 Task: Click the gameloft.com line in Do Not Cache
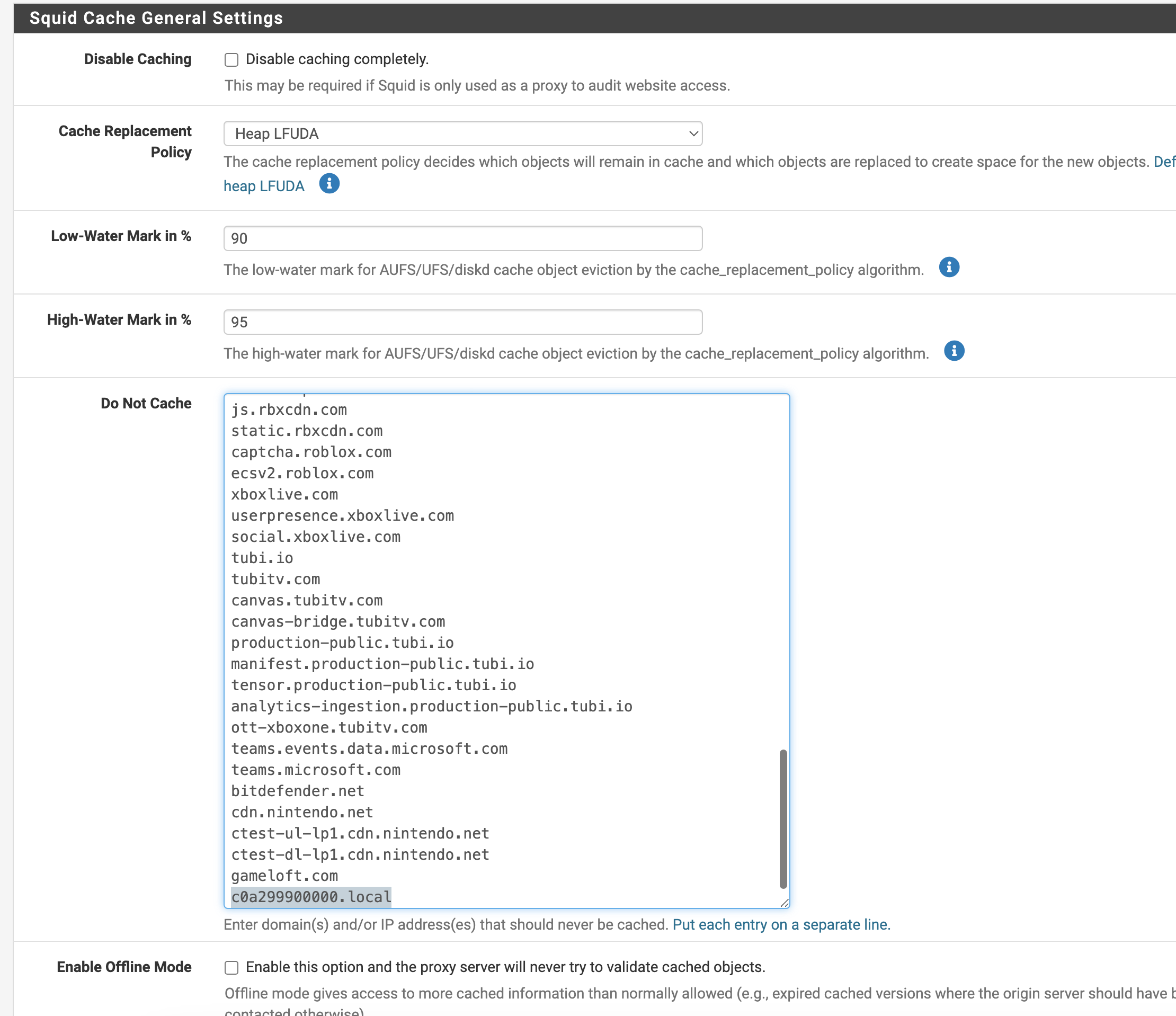coord(284,876)
